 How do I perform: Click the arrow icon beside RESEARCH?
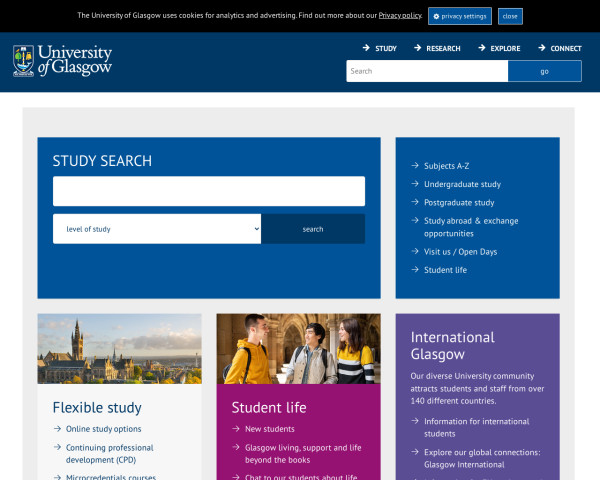tap(417, 48)
